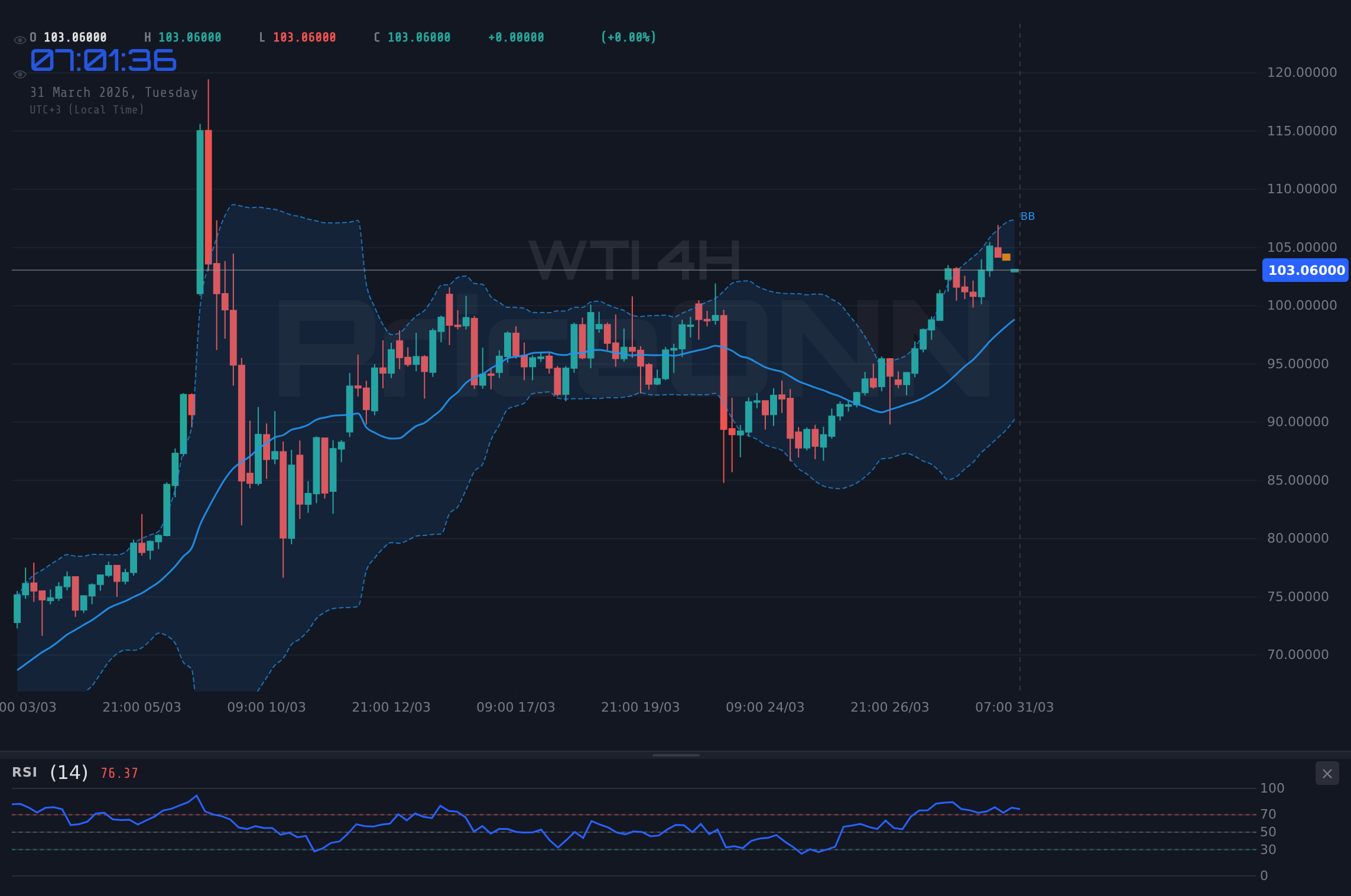Click the date label 31 March 2026
The image size is (1351, 896).
[113, 92]
